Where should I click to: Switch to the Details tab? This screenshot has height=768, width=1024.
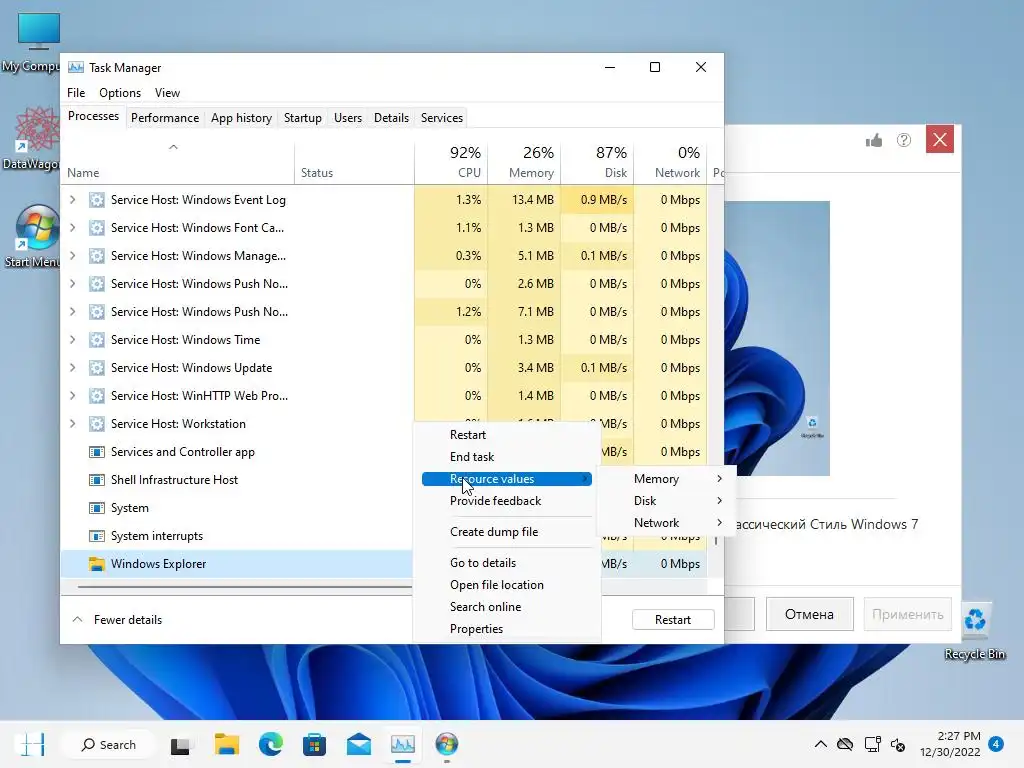coord(391,118)
